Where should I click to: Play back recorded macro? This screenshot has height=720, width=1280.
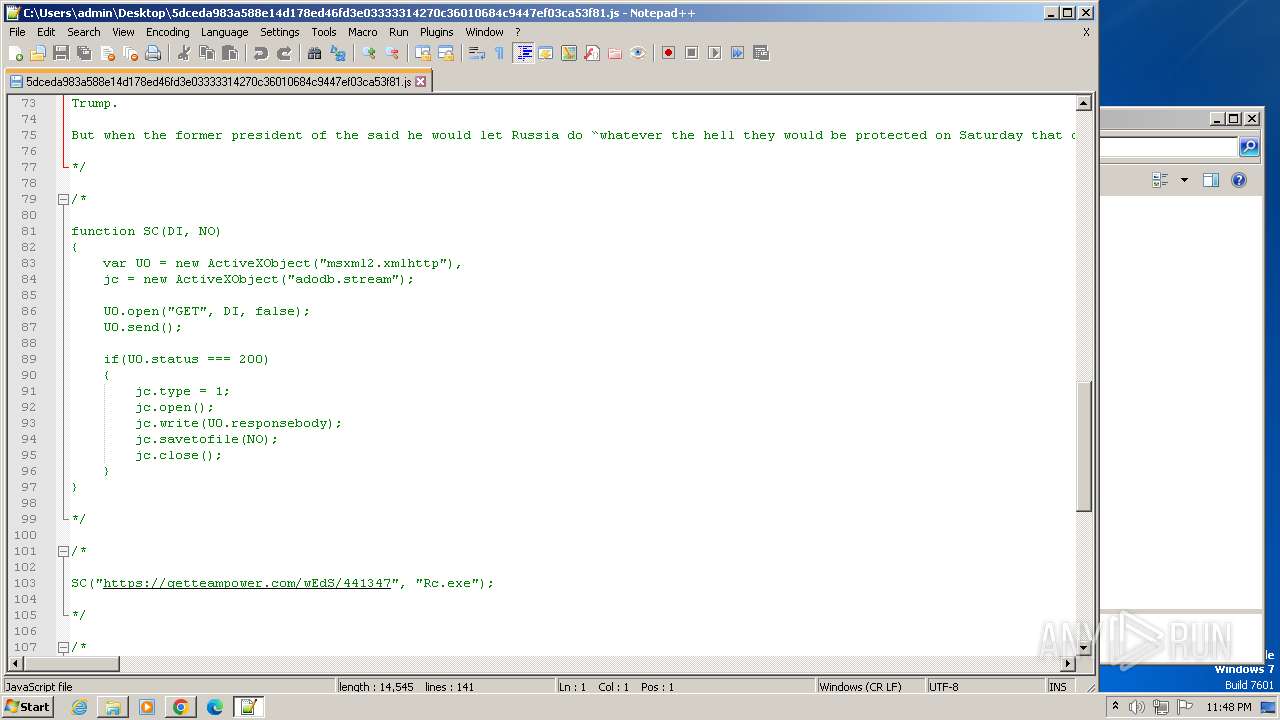714,53
